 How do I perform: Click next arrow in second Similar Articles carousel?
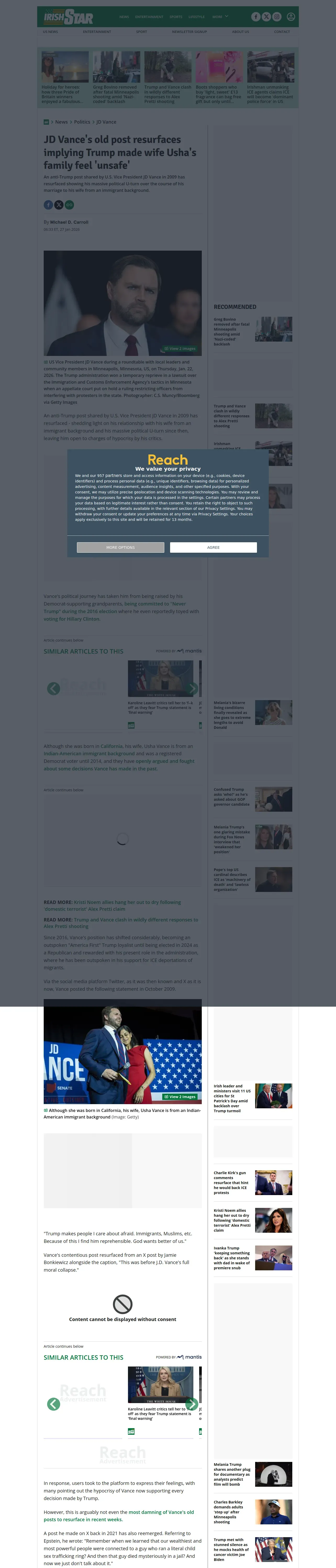[x=192, y=1404]
